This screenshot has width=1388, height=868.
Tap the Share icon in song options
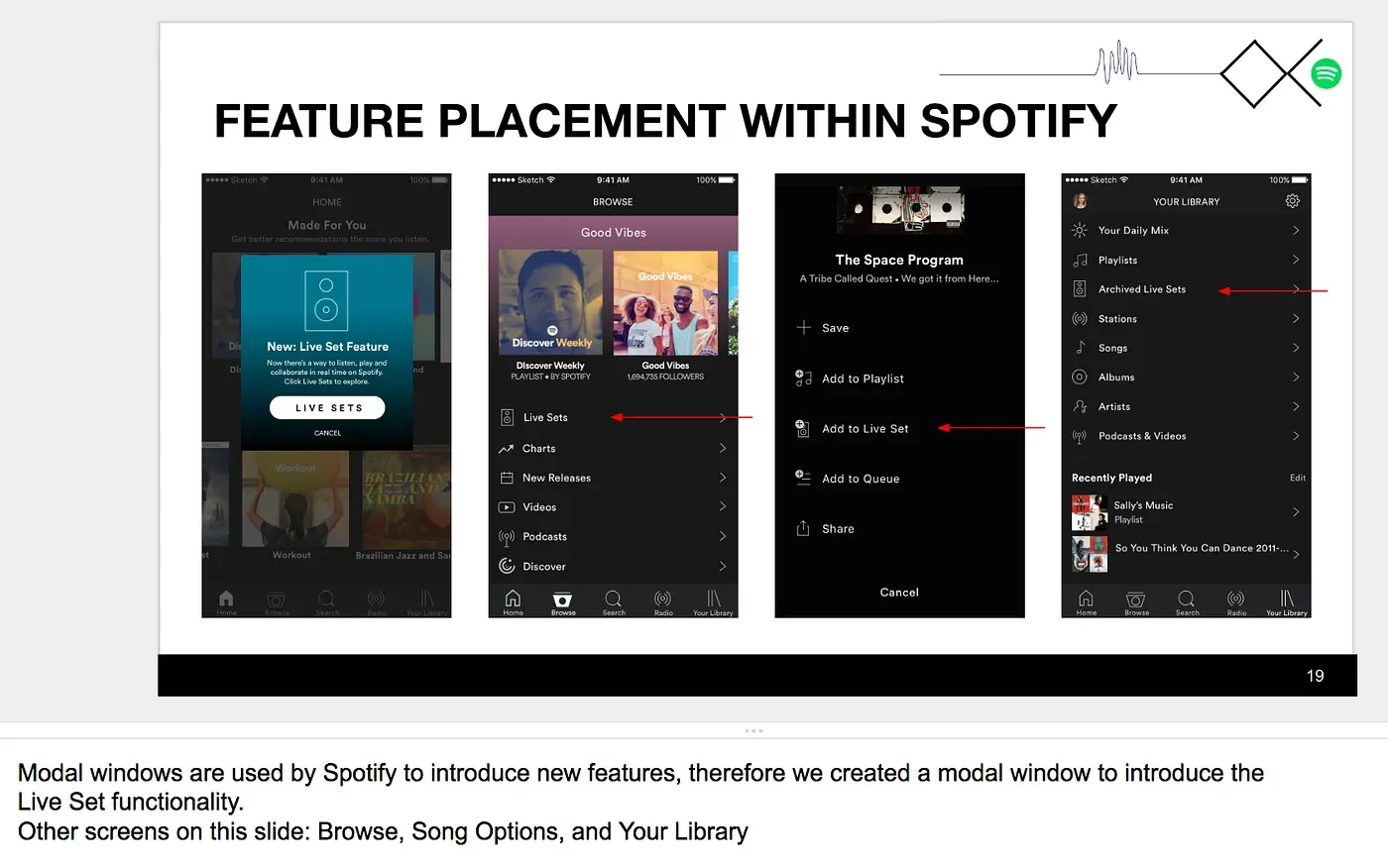803,528
